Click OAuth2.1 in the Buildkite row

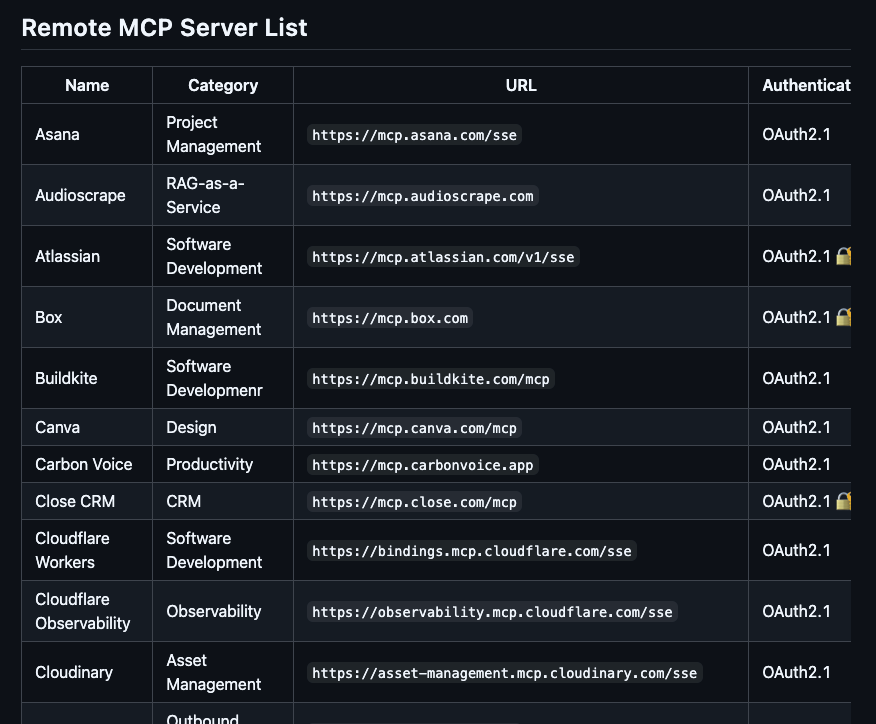pyautogui.click(x=796, y=378)
